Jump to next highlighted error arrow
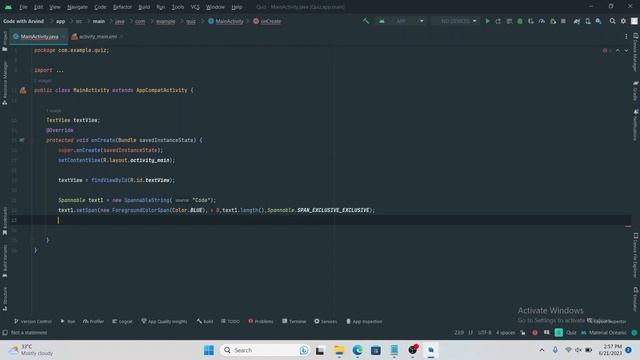Image resolution: width=640 pixels, height=360 pixels. click(x=626, y=50)
